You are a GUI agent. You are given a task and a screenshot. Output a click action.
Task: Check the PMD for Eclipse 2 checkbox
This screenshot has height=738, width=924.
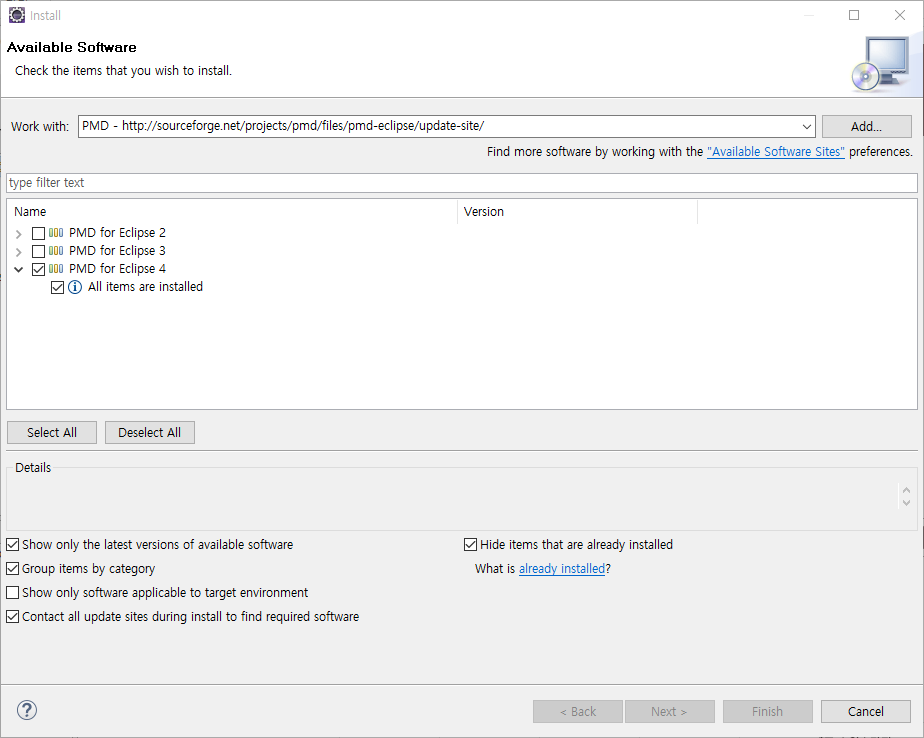[39, 233]
